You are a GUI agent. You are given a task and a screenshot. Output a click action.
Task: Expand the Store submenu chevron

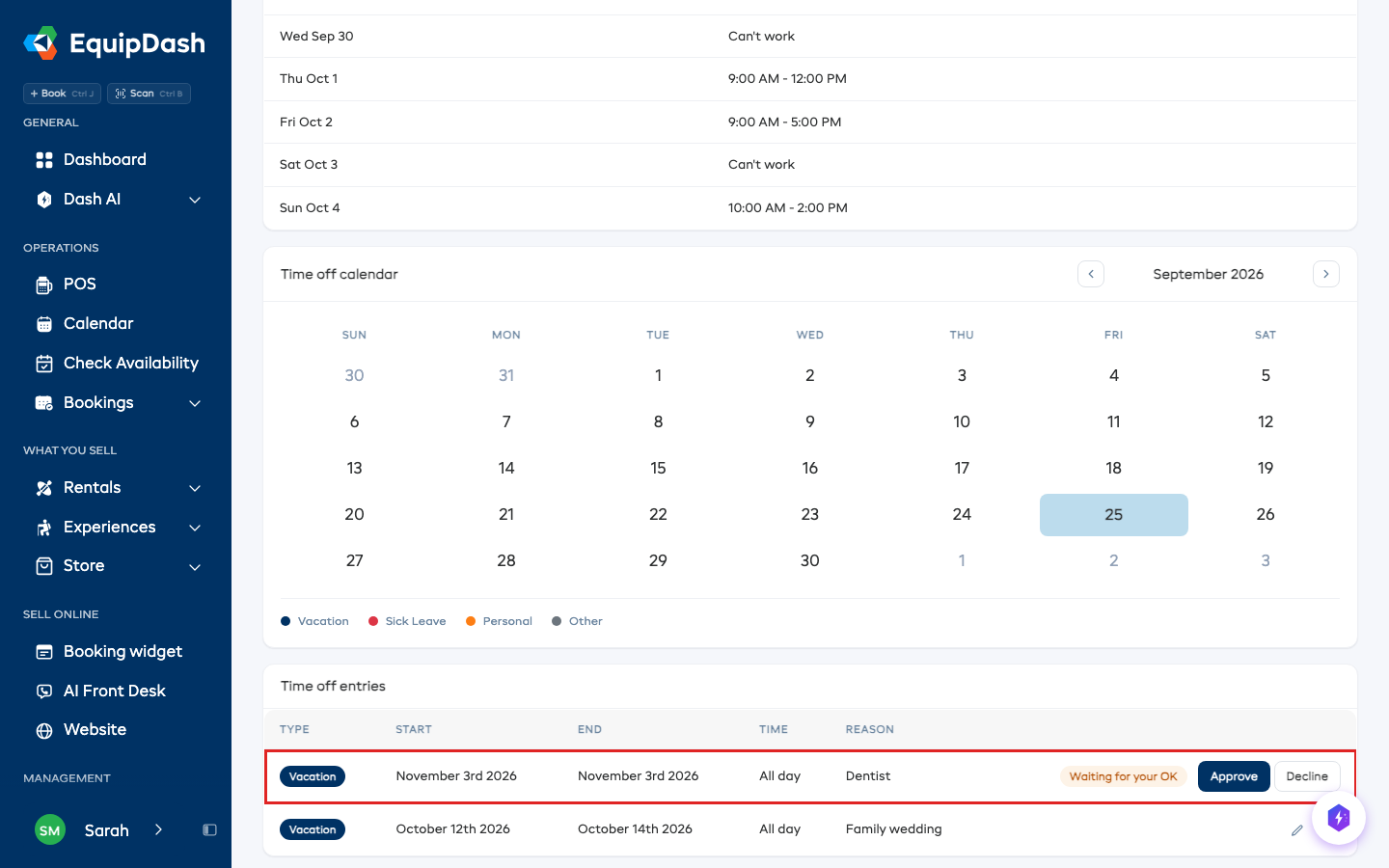[x=195, y=567]
